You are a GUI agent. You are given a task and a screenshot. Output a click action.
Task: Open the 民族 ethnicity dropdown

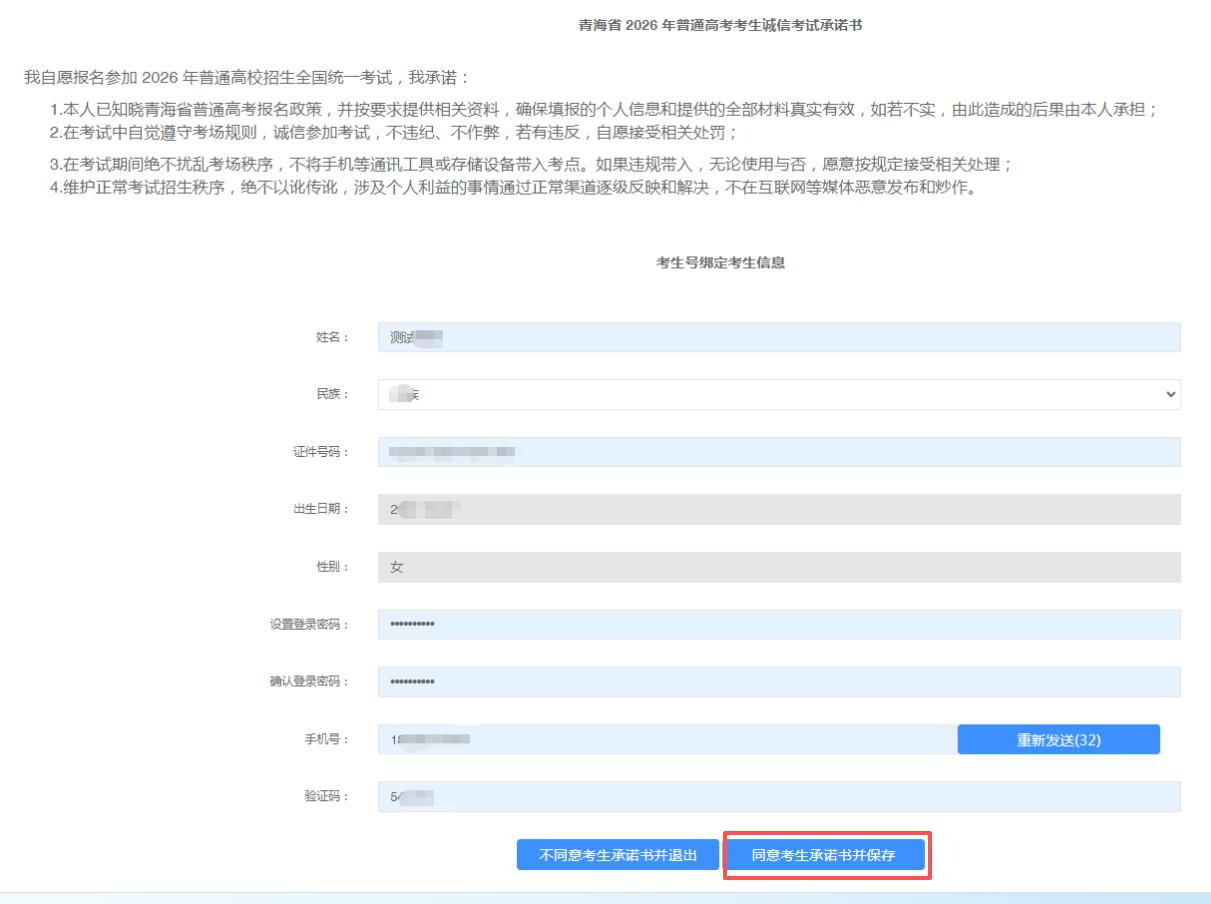pyautogui.click(x=779, y=394)
